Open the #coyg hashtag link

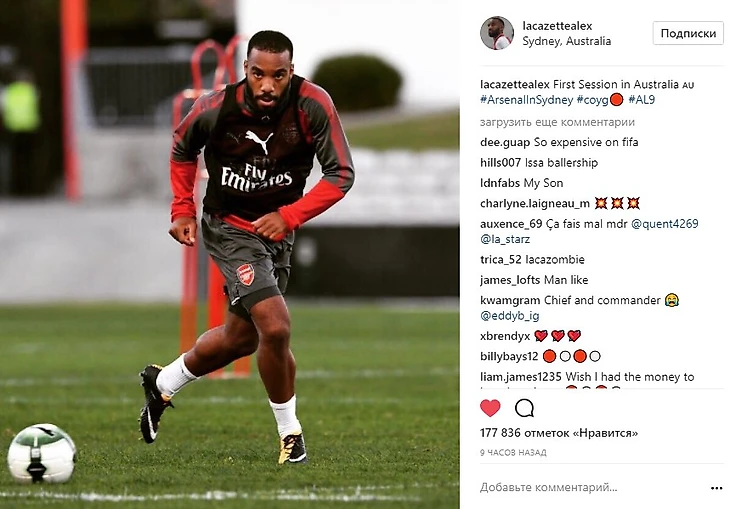593,100
